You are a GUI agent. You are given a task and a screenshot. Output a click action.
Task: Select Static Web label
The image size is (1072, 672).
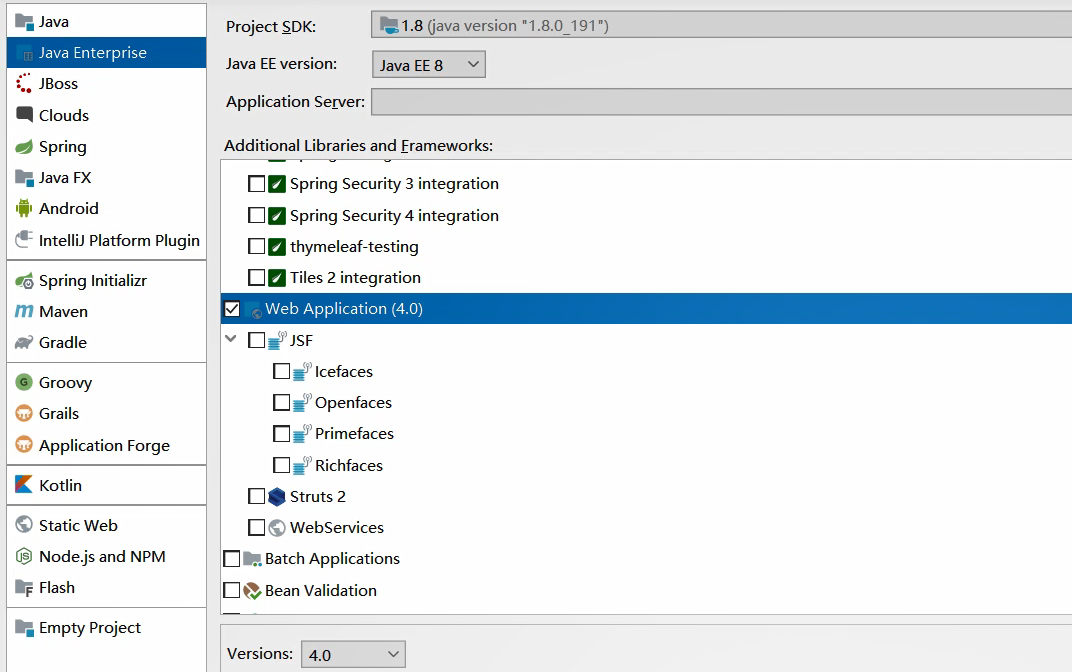[x=78, y=526]
